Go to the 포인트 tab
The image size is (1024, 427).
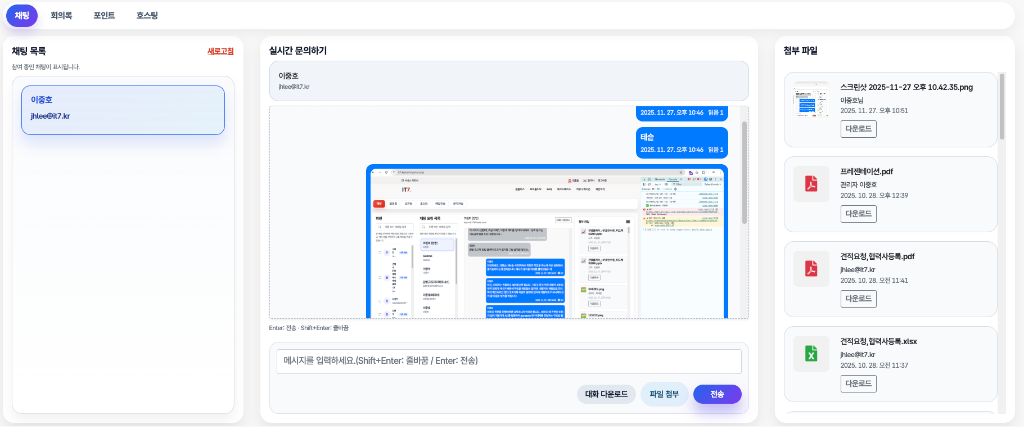click(104, 16)
